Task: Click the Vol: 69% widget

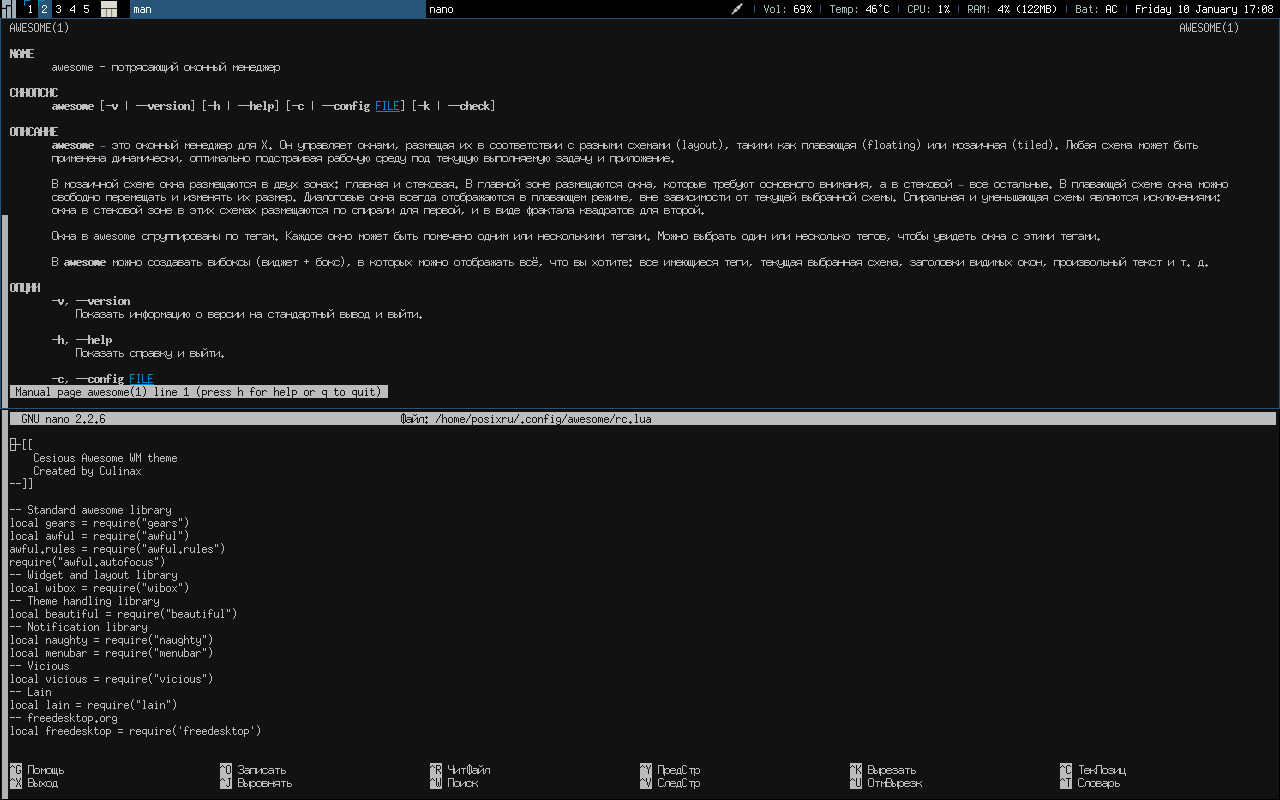Action: [x=787, y=9]
